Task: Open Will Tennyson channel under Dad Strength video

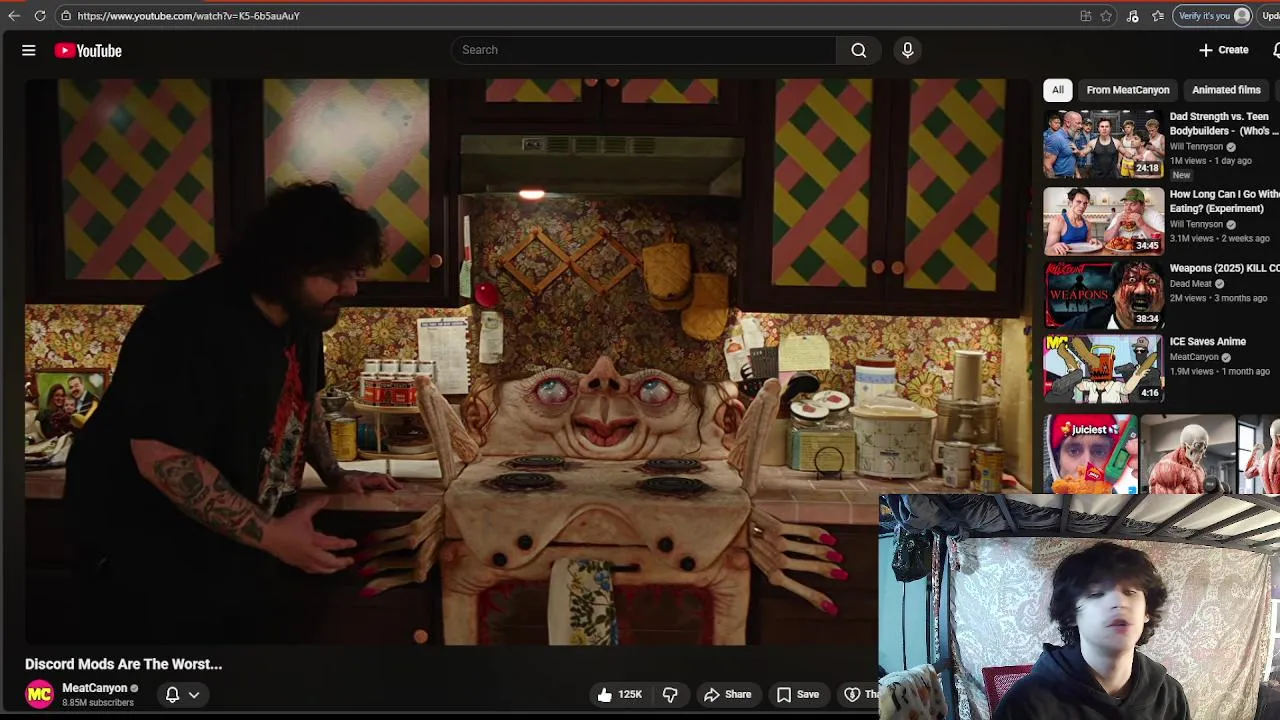Action: coord(1196,147)
